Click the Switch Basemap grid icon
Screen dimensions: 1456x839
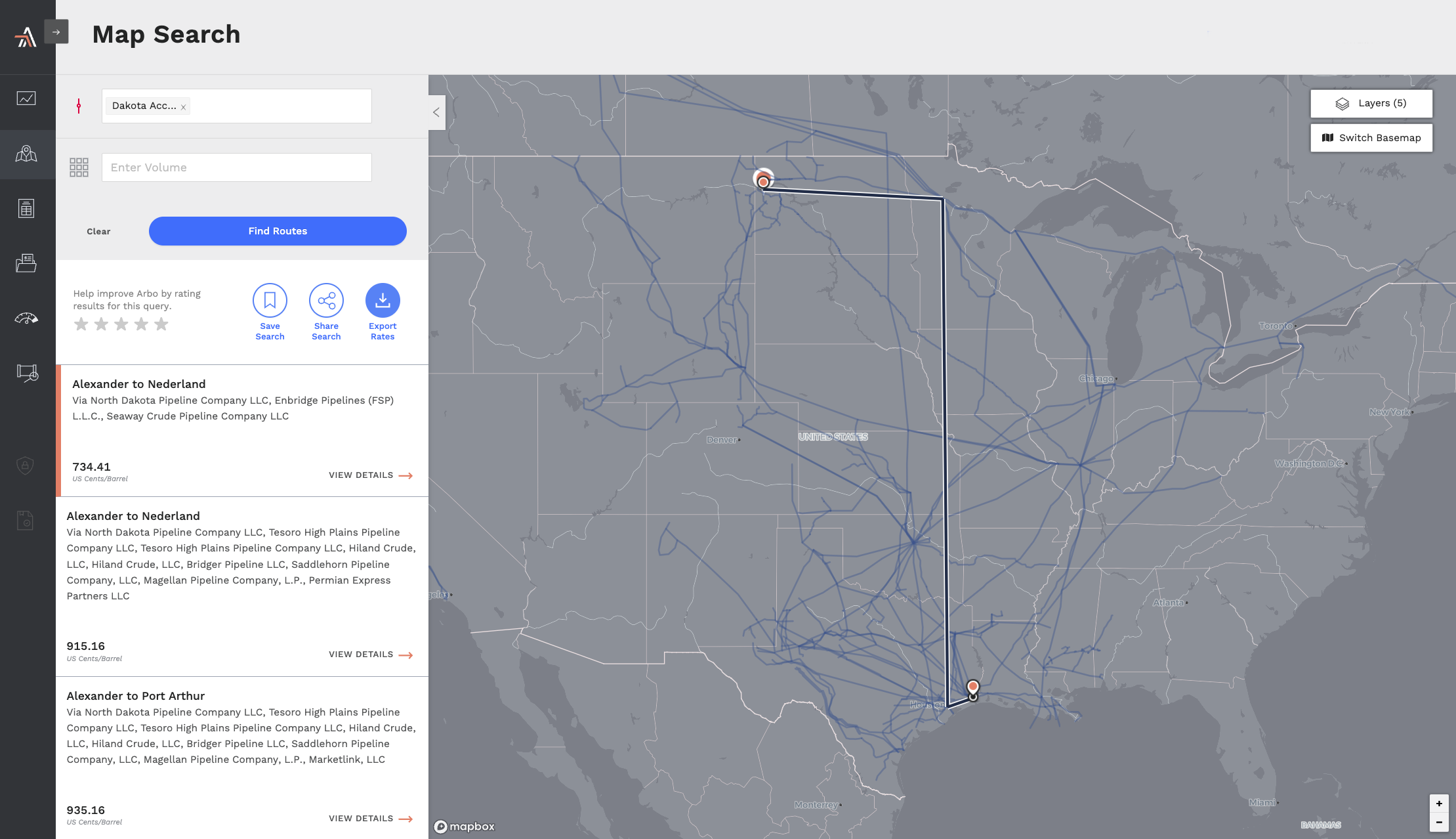click(1327, 137)
